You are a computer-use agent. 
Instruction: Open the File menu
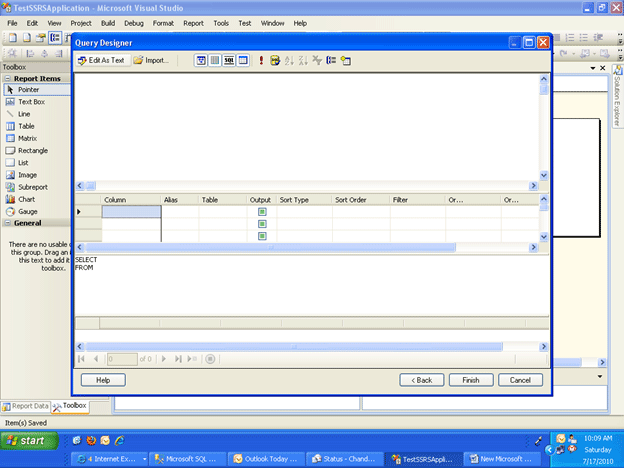[x=12, y=23]
